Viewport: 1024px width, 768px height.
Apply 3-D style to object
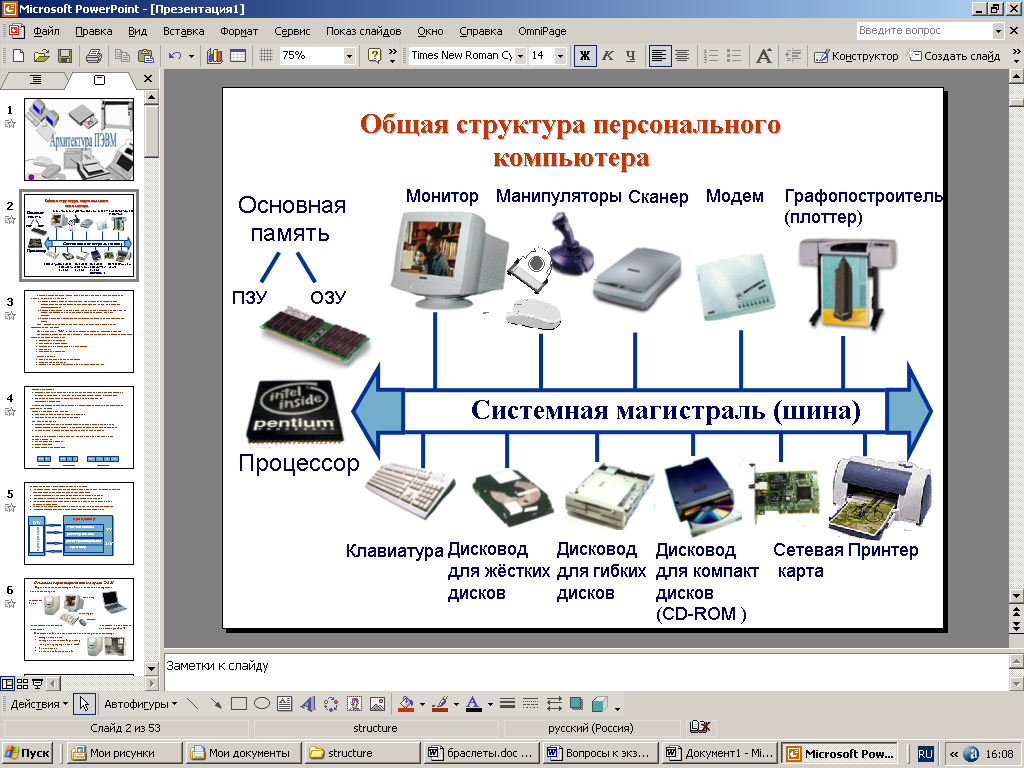(x=600, y=703)
